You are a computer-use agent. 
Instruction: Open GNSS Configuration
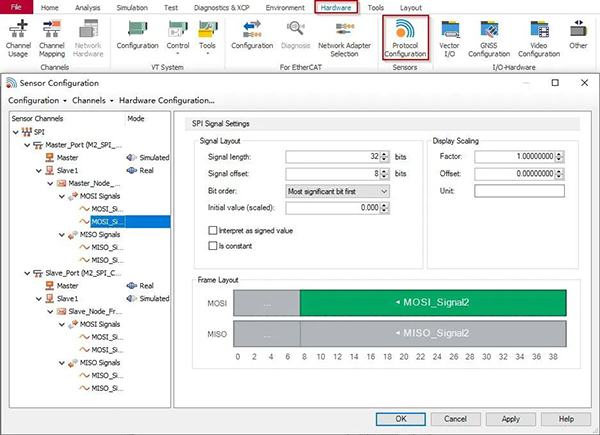point(489,38)
